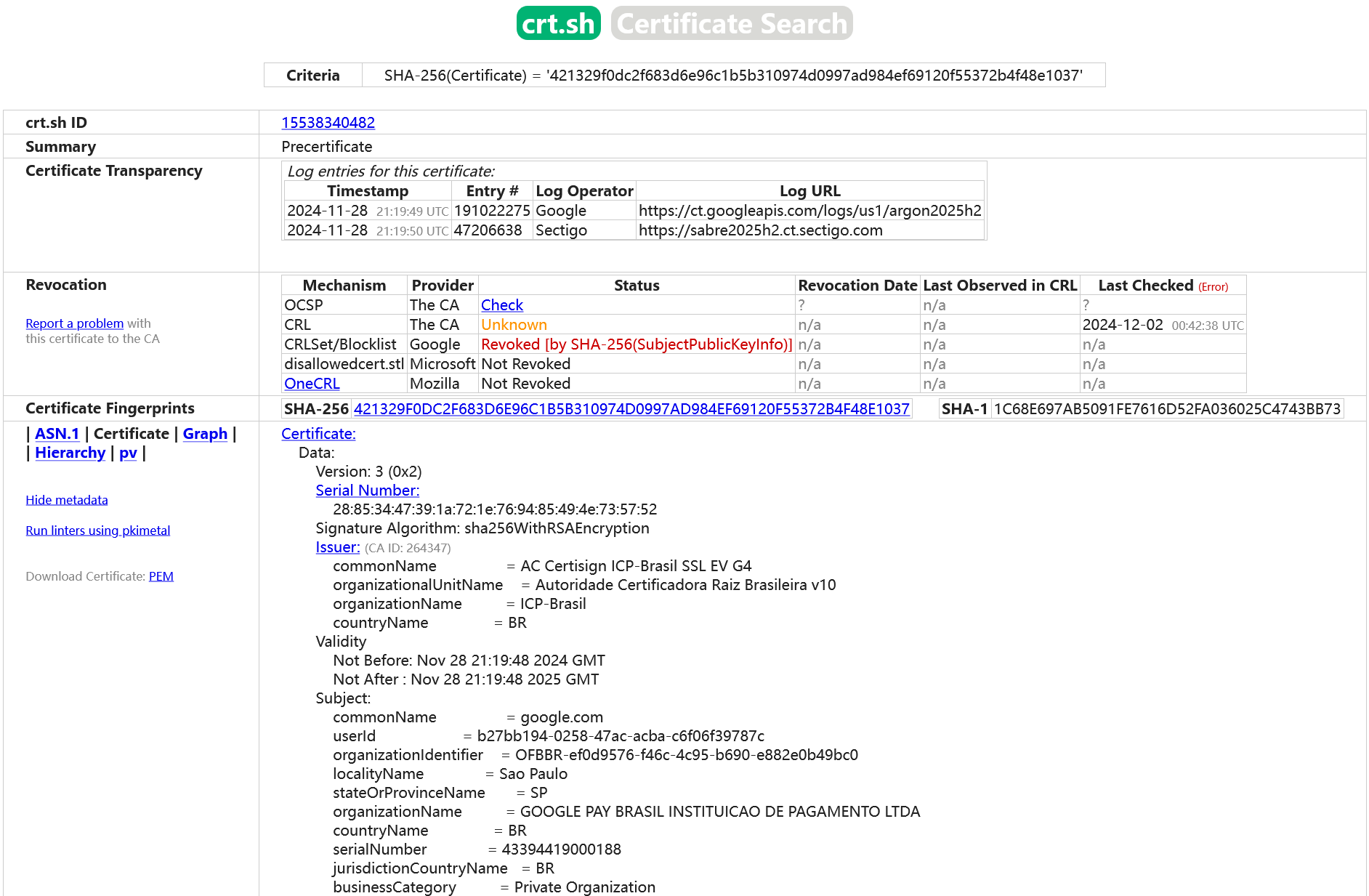The width and height of the screenshot is (1369, 896).
Task: Click the Private Organization businessCategory value
Action: (584, 887)
